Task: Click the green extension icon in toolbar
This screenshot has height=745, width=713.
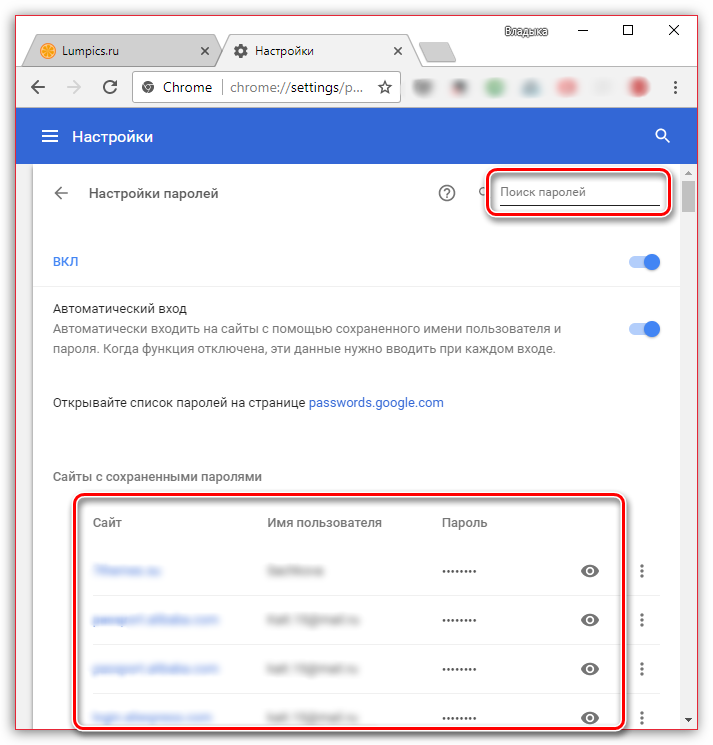Action: (x=494, y=87)
